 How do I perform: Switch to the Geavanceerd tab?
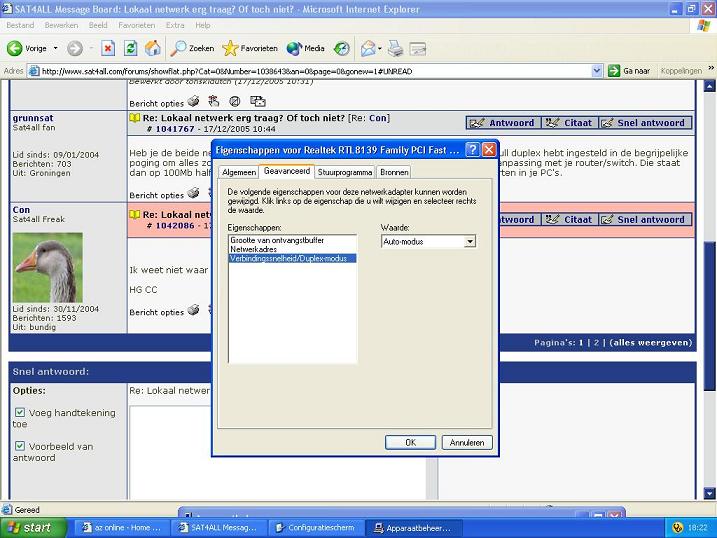[287, 171]
